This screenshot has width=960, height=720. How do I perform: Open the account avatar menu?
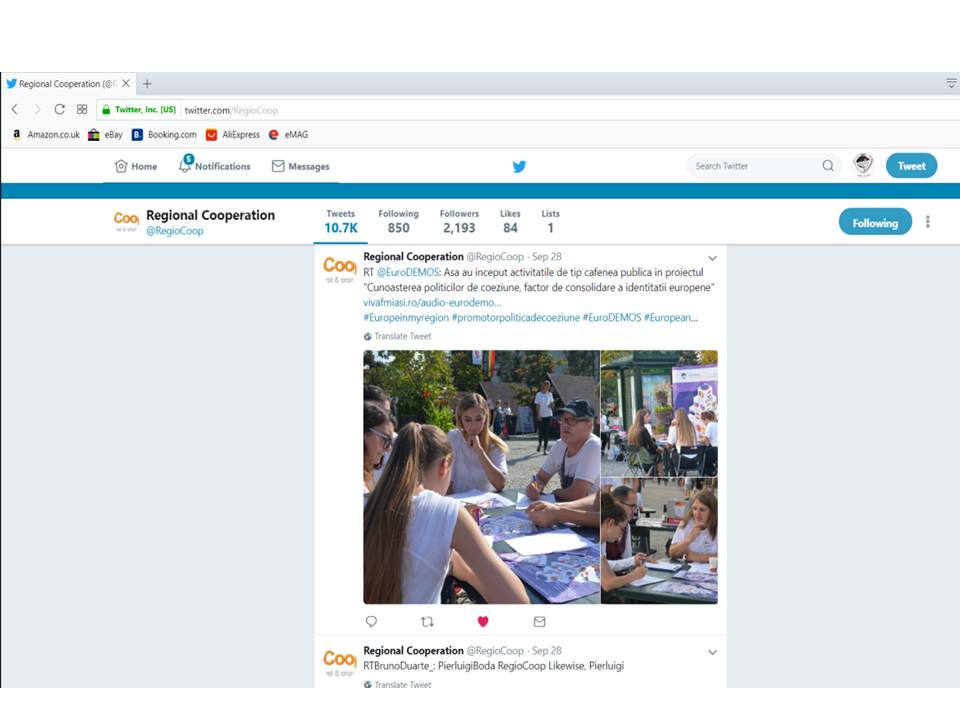click(x=863, y=165)
